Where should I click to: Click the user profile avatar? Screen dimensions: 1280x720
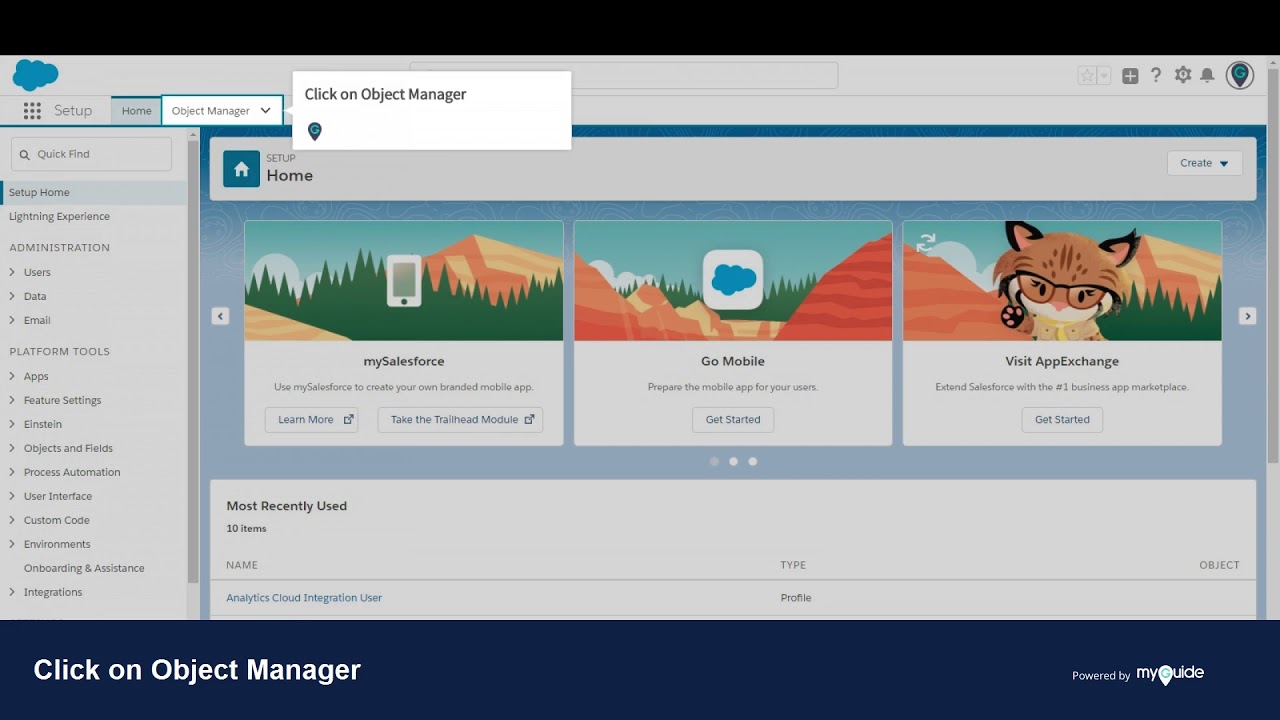pos(1240,75)
